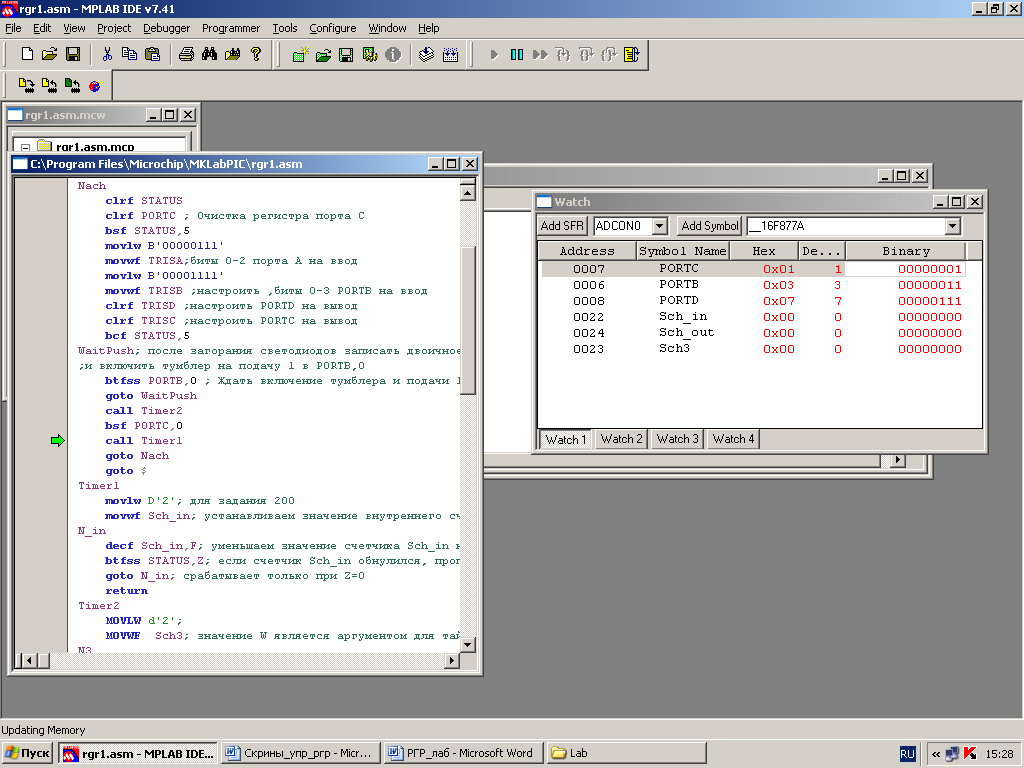Image resolution: width=1024 pixels, height=768 pixels.
Task: Collapse the rgr1.asm.mcp project tree node
Action: coord(25,147)
